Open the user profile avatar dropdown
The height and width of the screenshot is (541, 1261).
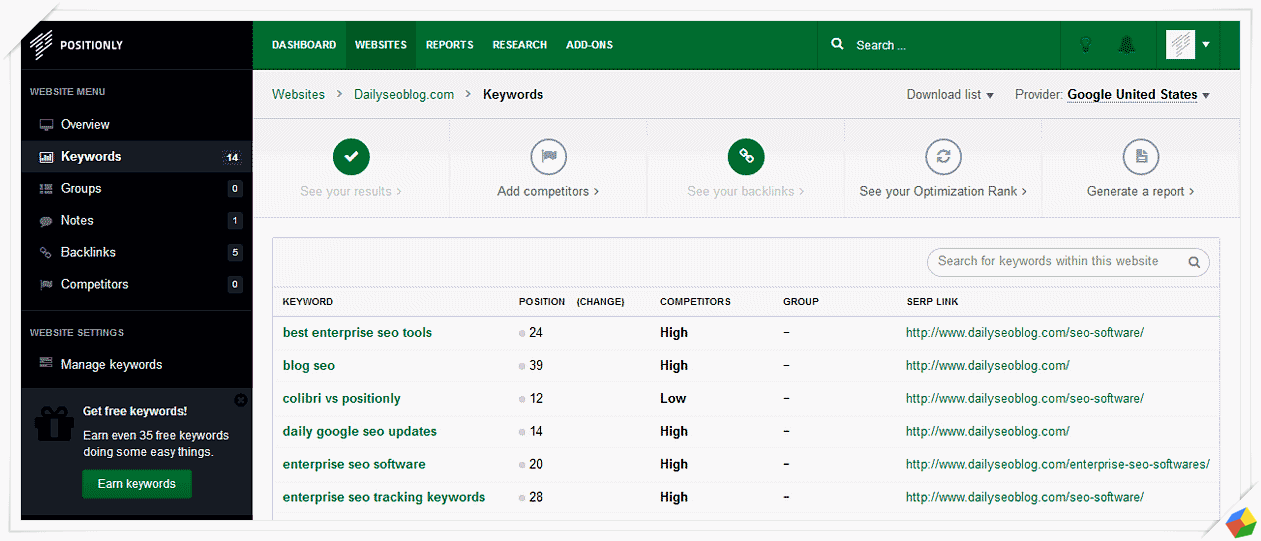(1189, 45)
